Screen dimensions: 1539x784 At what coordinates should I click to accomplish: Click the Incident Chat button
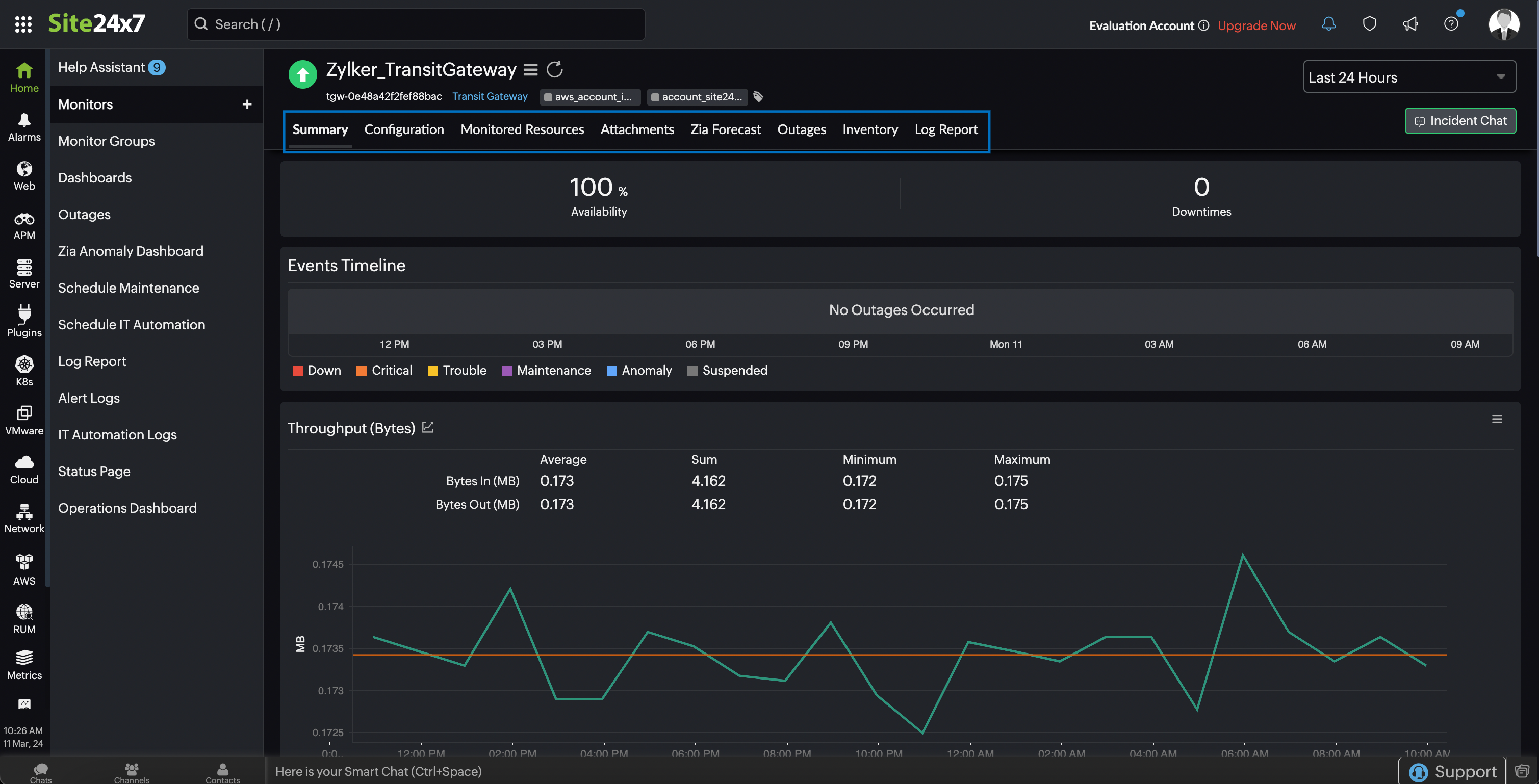point(1460,121)
